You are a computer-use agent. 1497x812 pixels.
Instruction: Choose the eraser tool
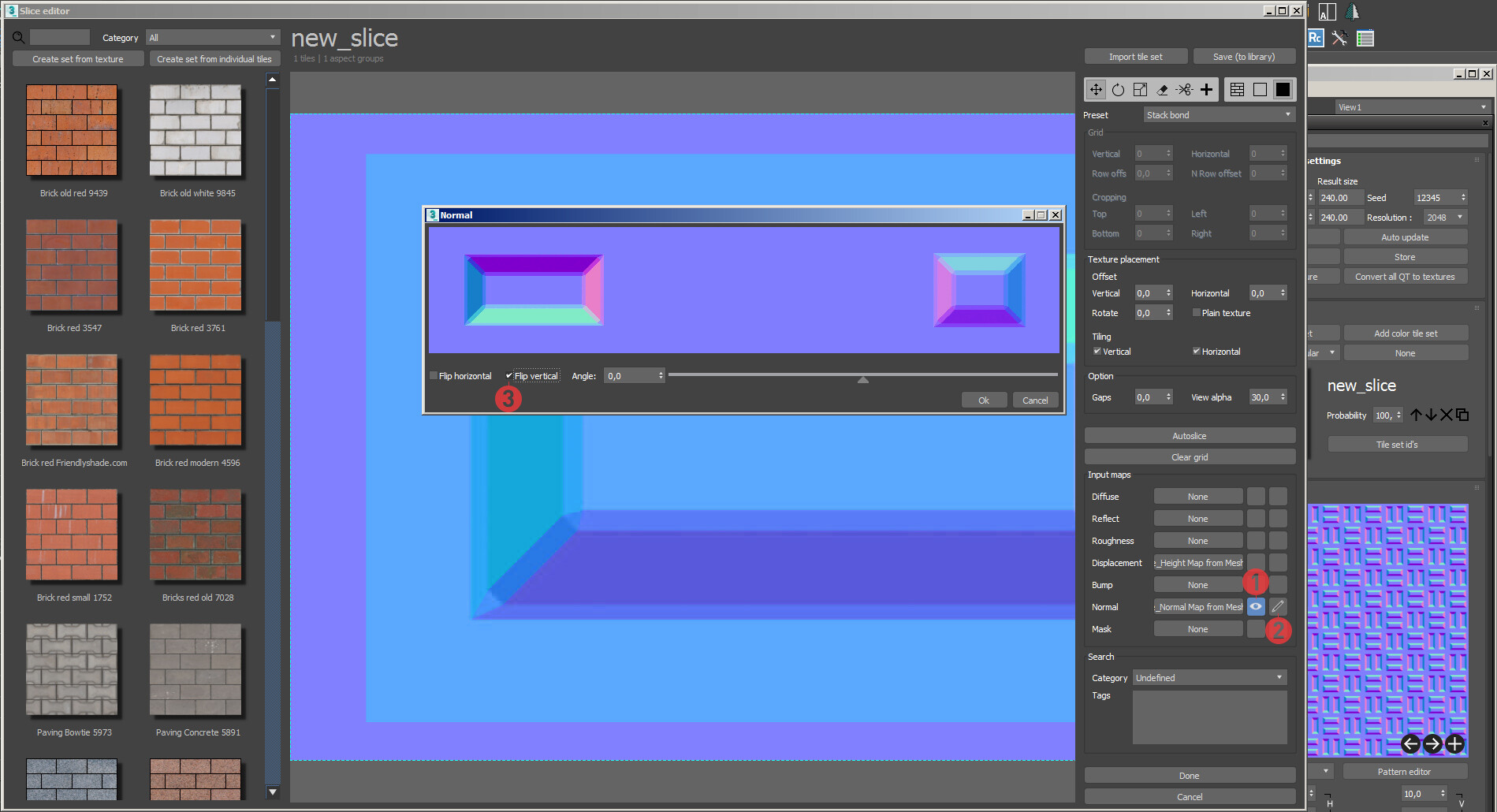[1162, 90]
